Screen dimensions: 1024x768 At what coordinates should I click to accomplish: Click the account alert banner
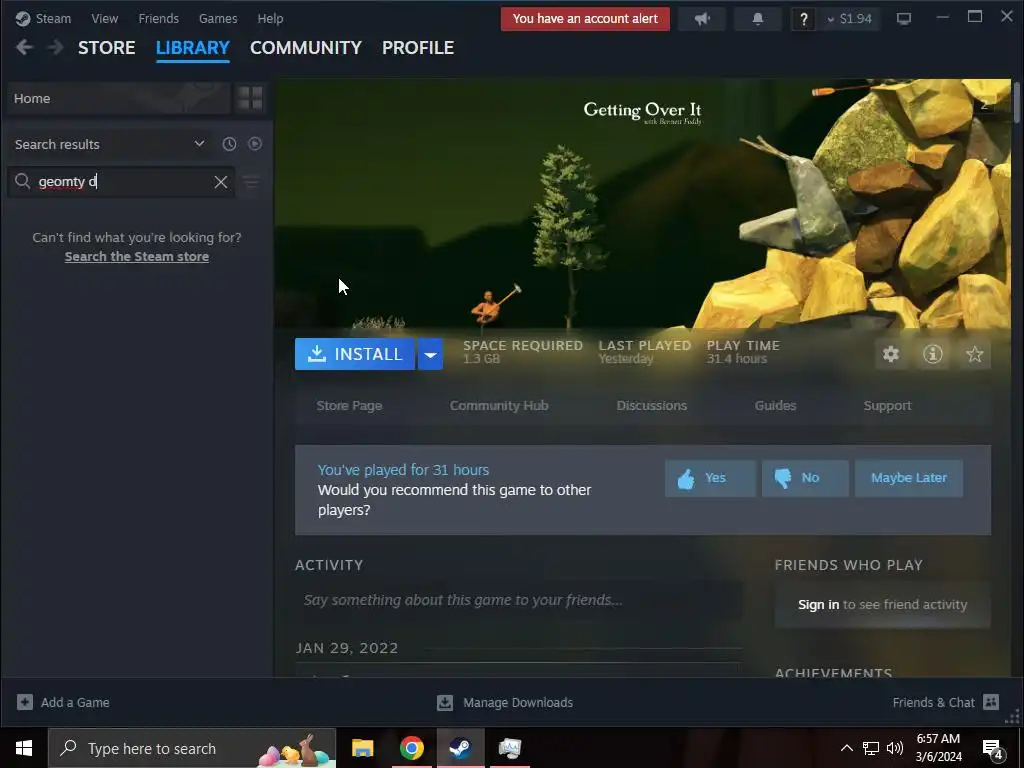click(585, 19)
